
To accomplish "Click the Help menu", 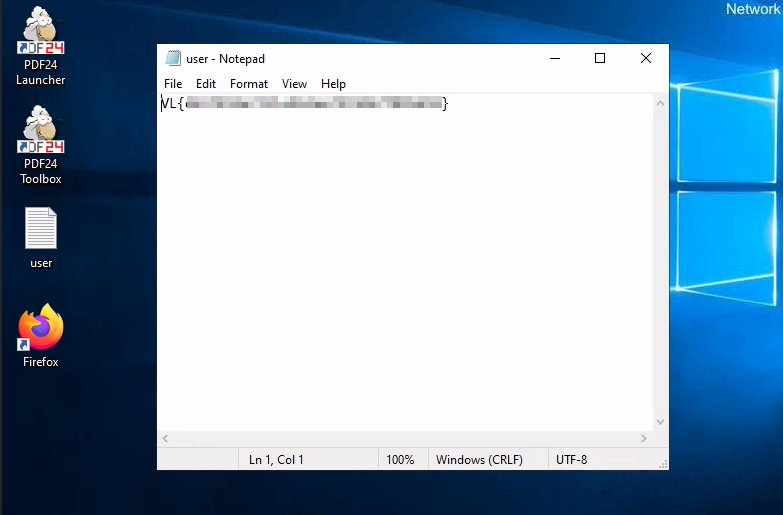I will (x=333, y=84).
